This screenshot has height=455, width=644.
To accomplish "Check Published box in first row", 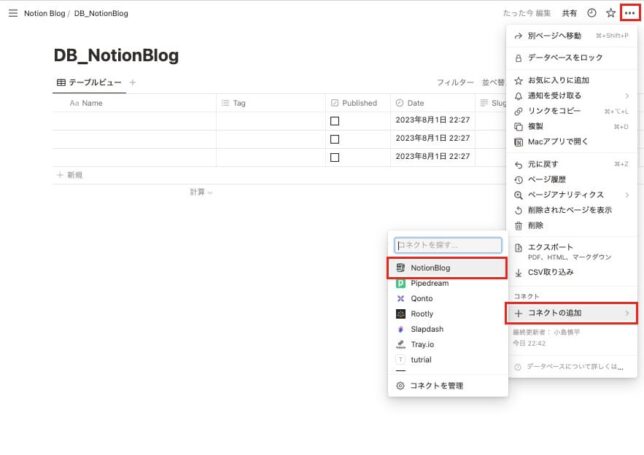I will pos(335,121).
